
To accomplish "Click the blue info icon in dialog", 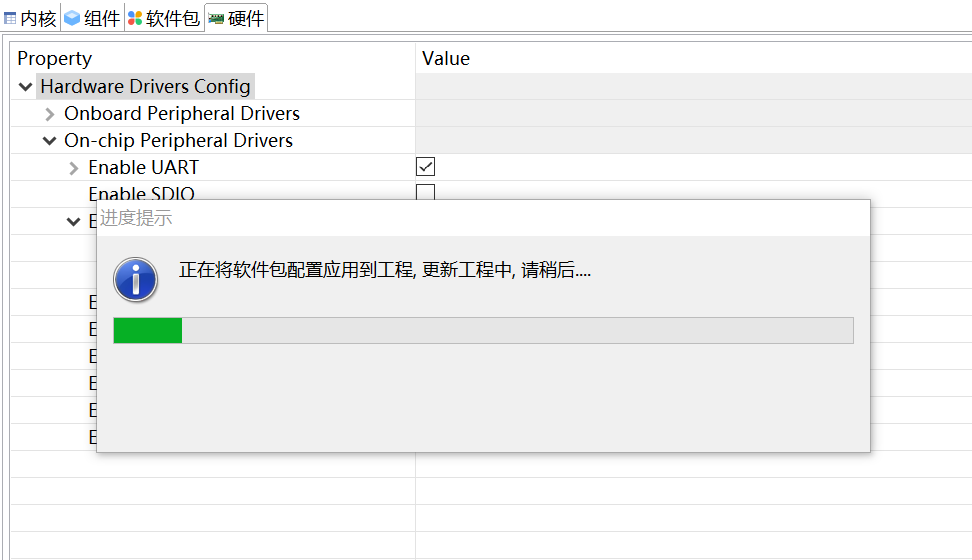I will (136, 280).
